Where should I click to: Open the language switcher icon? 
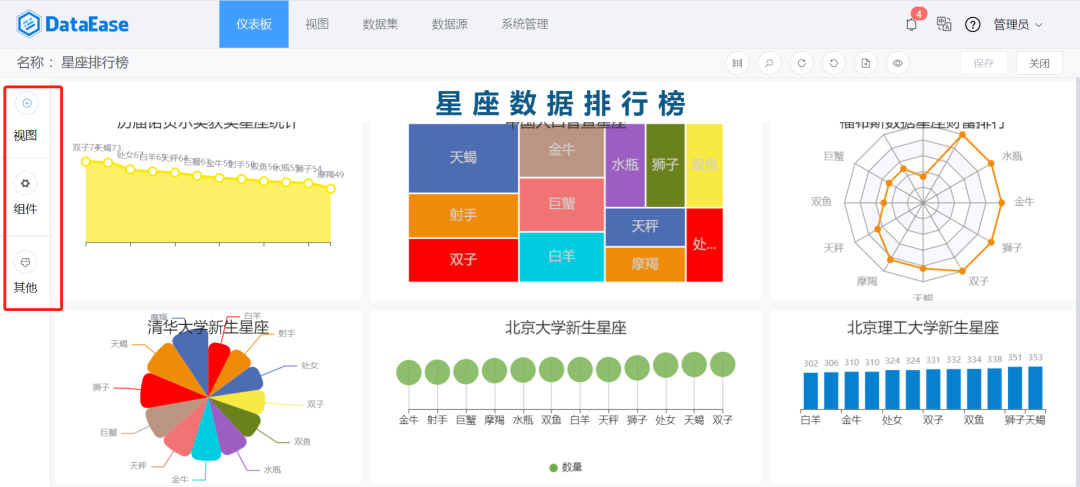pos(944,24)
